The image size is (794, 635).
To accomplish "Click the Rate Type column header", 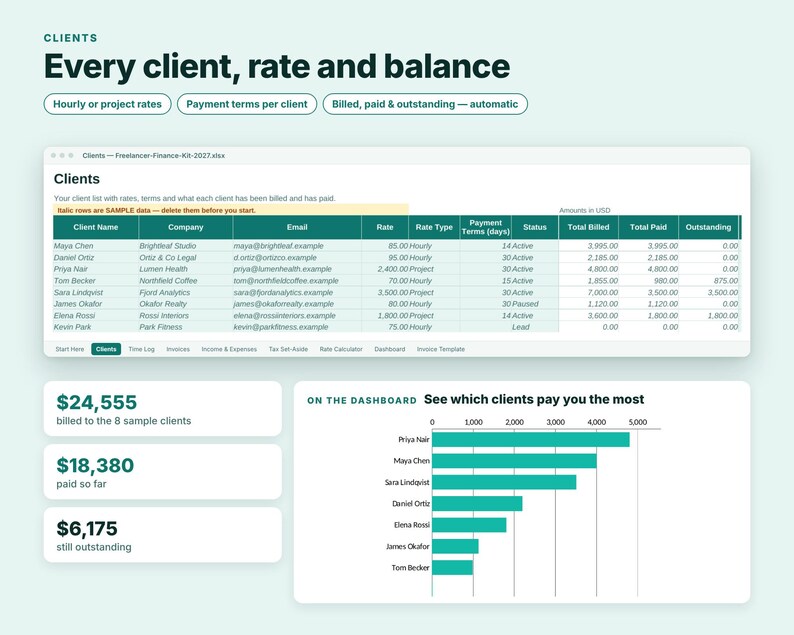I will coord(434,227).
